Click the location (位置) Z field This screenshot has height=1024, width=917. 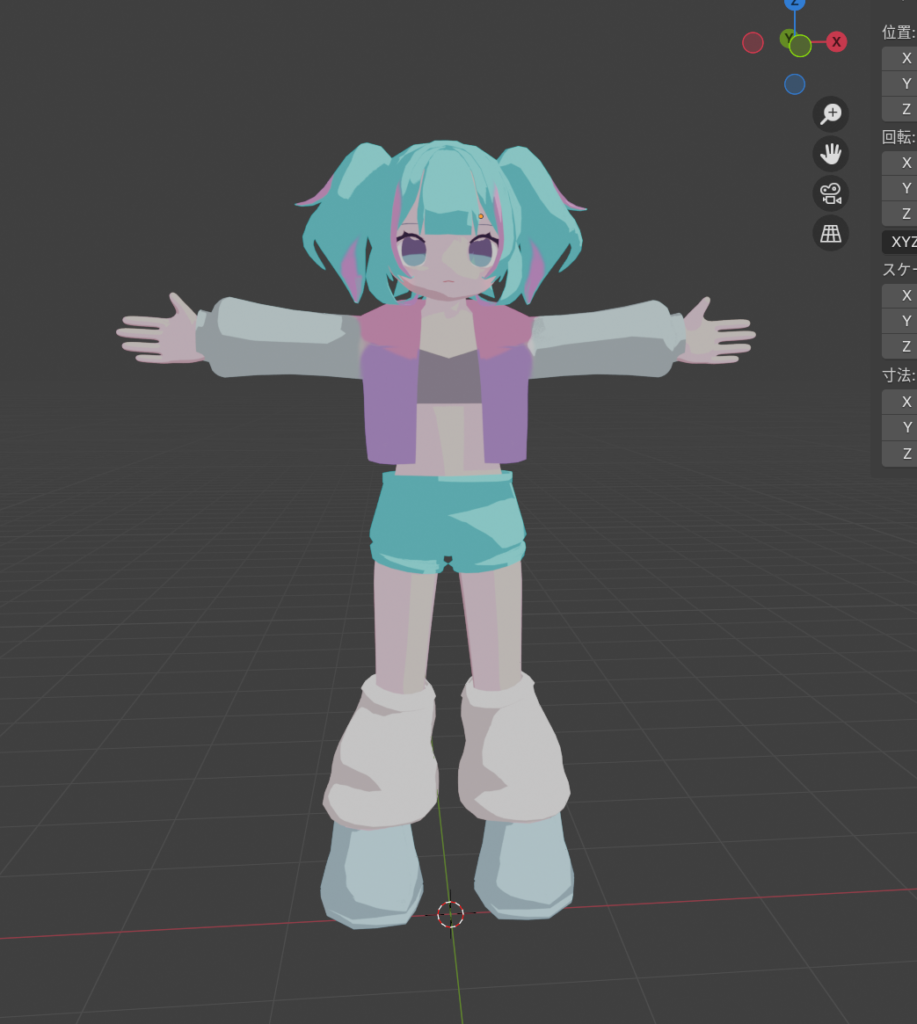coord(901,109)
